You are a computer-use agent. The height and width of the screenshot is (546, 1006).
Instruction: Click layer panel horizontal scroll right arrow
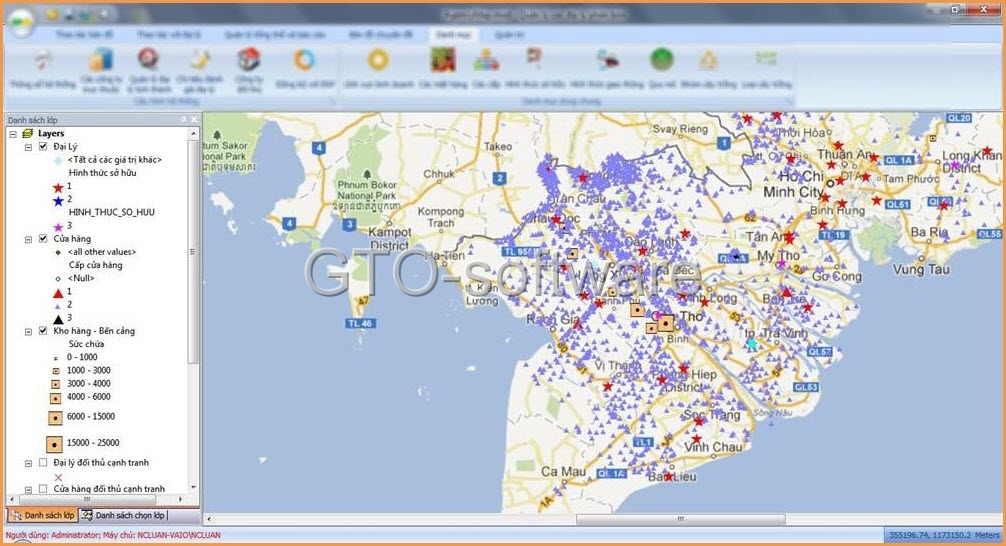click(180, 499)
